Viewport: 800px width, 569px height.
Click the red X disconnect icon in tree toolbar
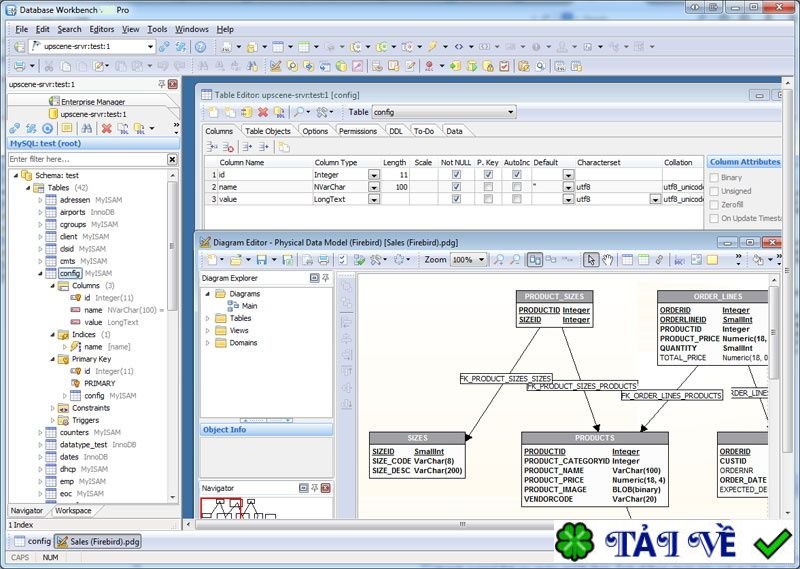pos(106,129)
